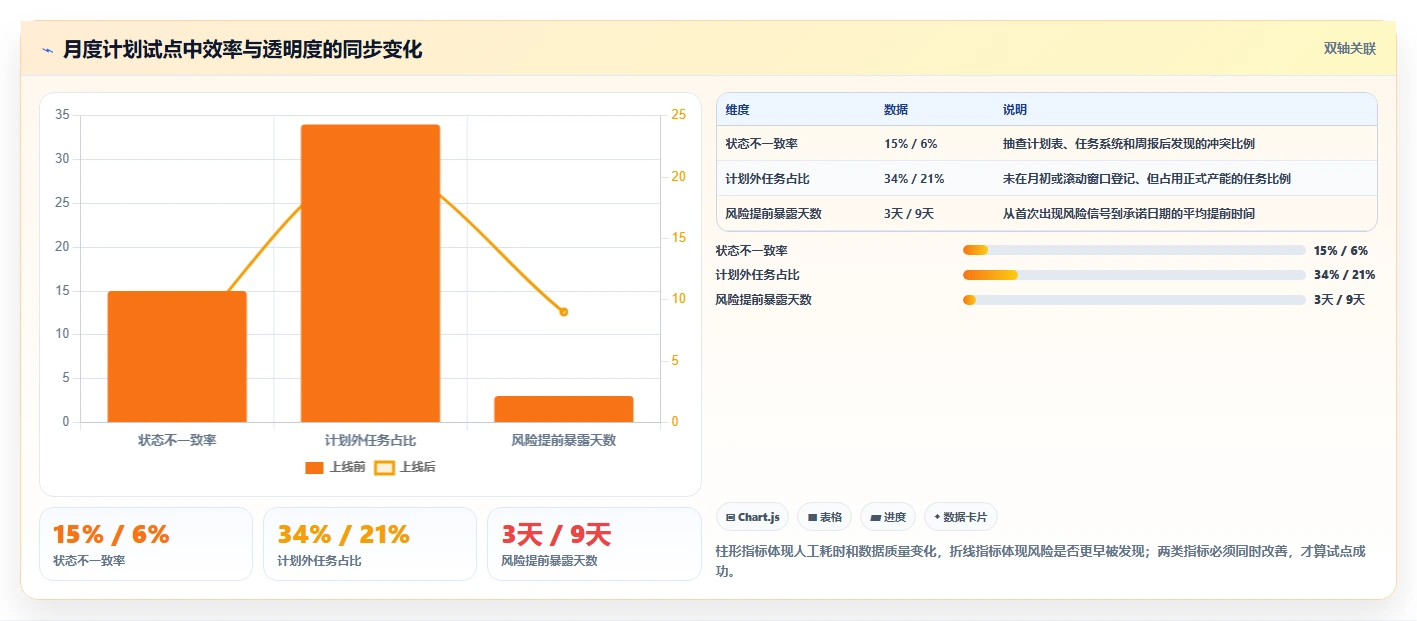Viewport: 1417px width, 621px height.
Task: Click table cell 计划外任务占比
Action: 767,178
